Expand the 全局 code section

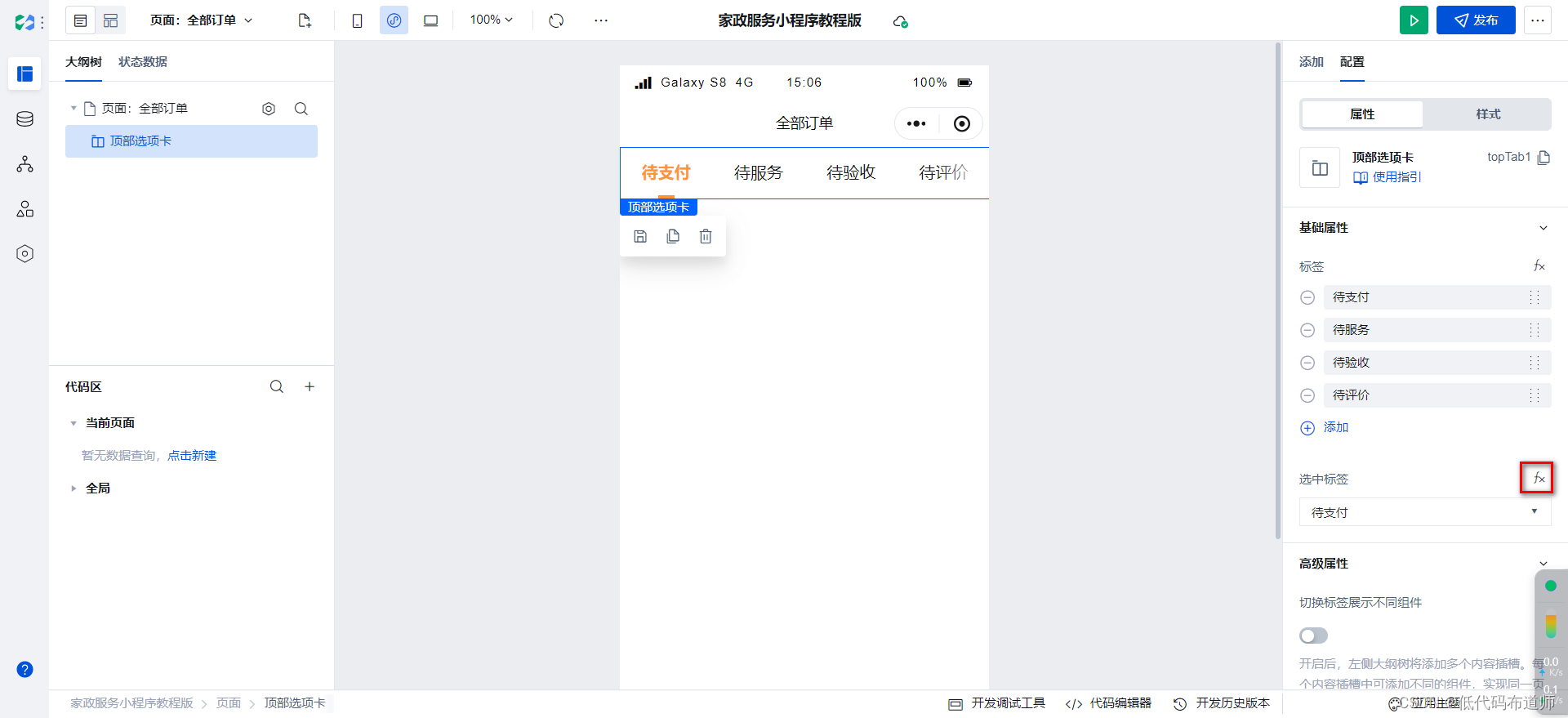pyautogui.click(x=73, y=488)
